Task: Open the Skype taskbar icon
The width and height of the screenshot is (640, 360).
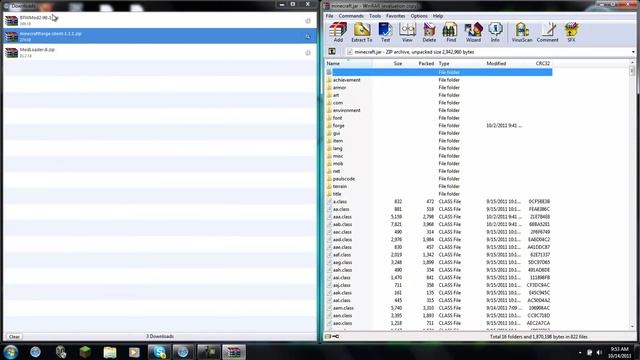Action: click(x=159, y=352)
